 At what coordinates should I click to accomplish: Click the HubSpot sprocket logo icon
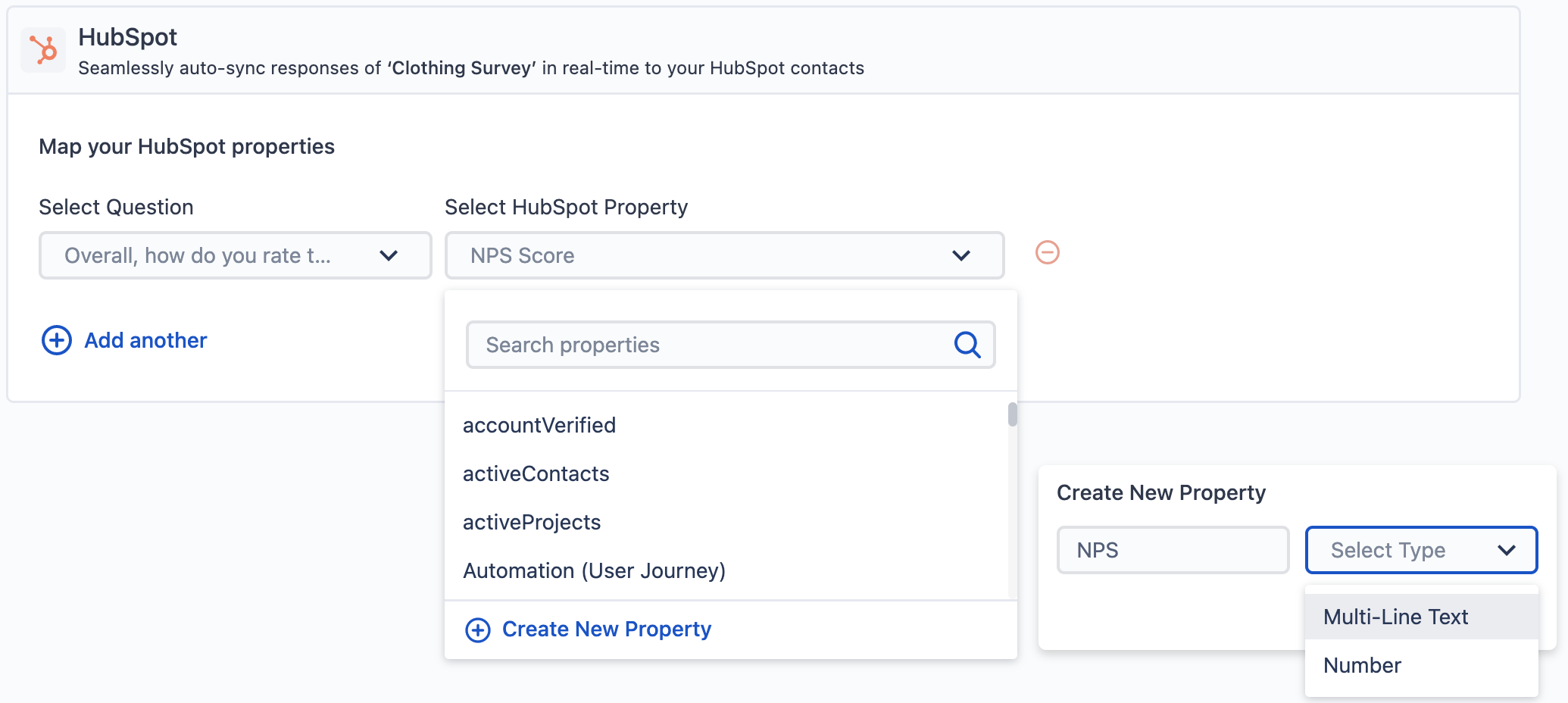tap(43, 51)
